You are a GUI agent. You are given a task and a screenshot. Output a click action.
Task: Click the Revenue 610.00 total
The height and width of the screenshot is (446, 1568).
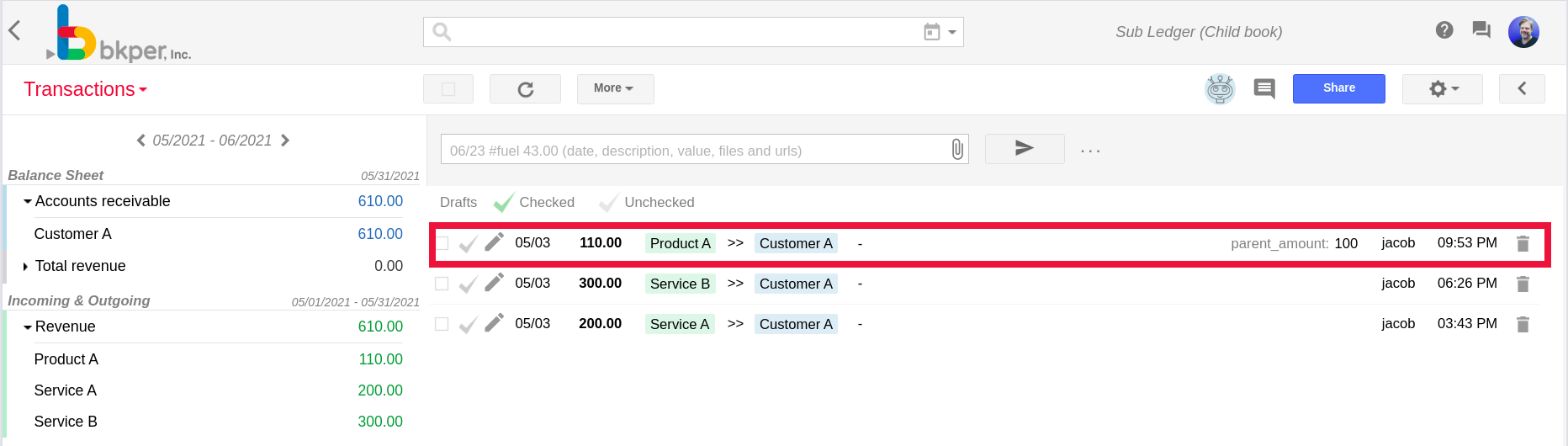[x=380, y=327]
